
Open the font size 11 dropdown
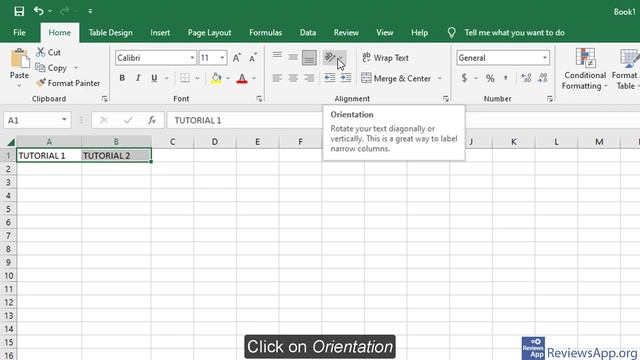[x=222, y=58]
